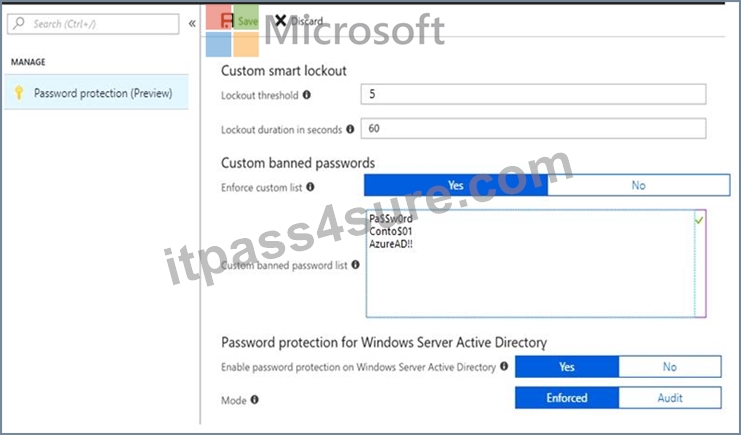This screenshot has height=435, width=741.
Task: Switch Mode to Audit
Action: coord(670,398)
